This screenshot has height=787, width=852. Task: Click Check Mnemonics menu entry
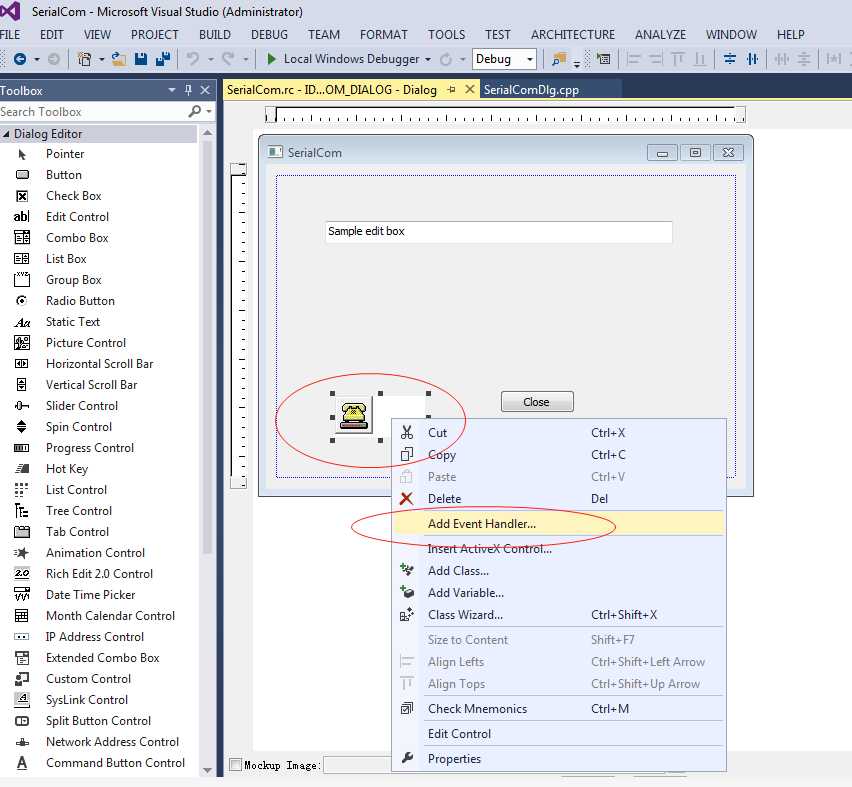point(559,709)
